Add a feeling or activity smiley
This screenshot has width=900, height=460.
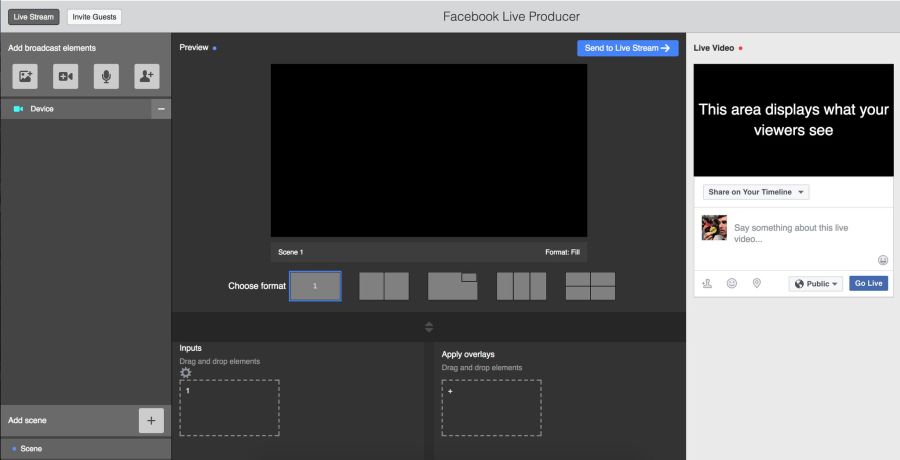click(732, 283)
